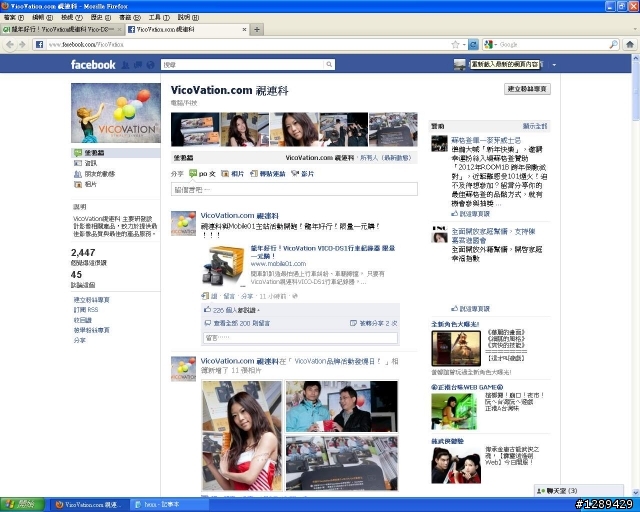The width and height of the screenshot is (640, 512).
Task: Click the create page button top right
Action: pyautogui.click(x=527, y=89)
